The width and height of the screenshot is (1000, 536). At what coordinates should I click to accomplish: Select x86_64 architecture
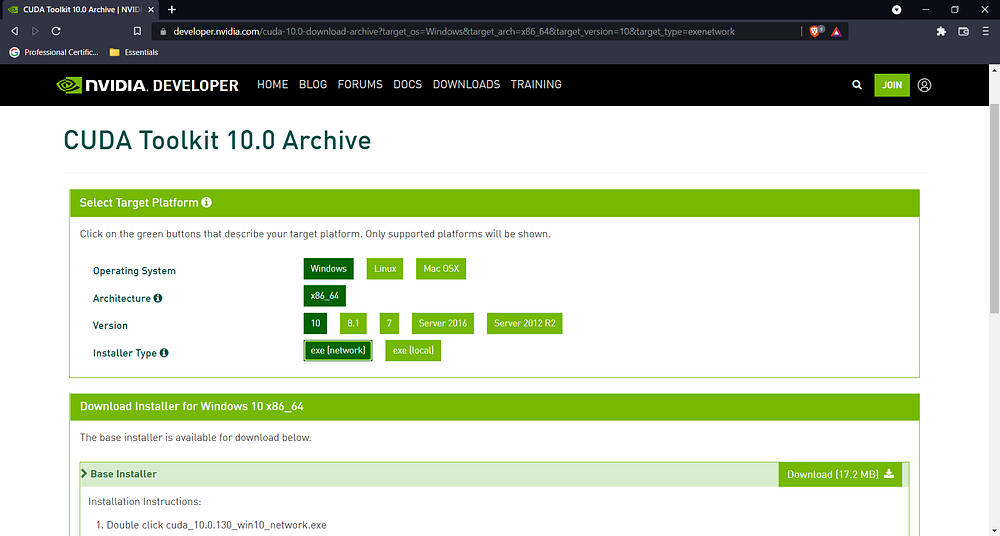pos(325,296)
